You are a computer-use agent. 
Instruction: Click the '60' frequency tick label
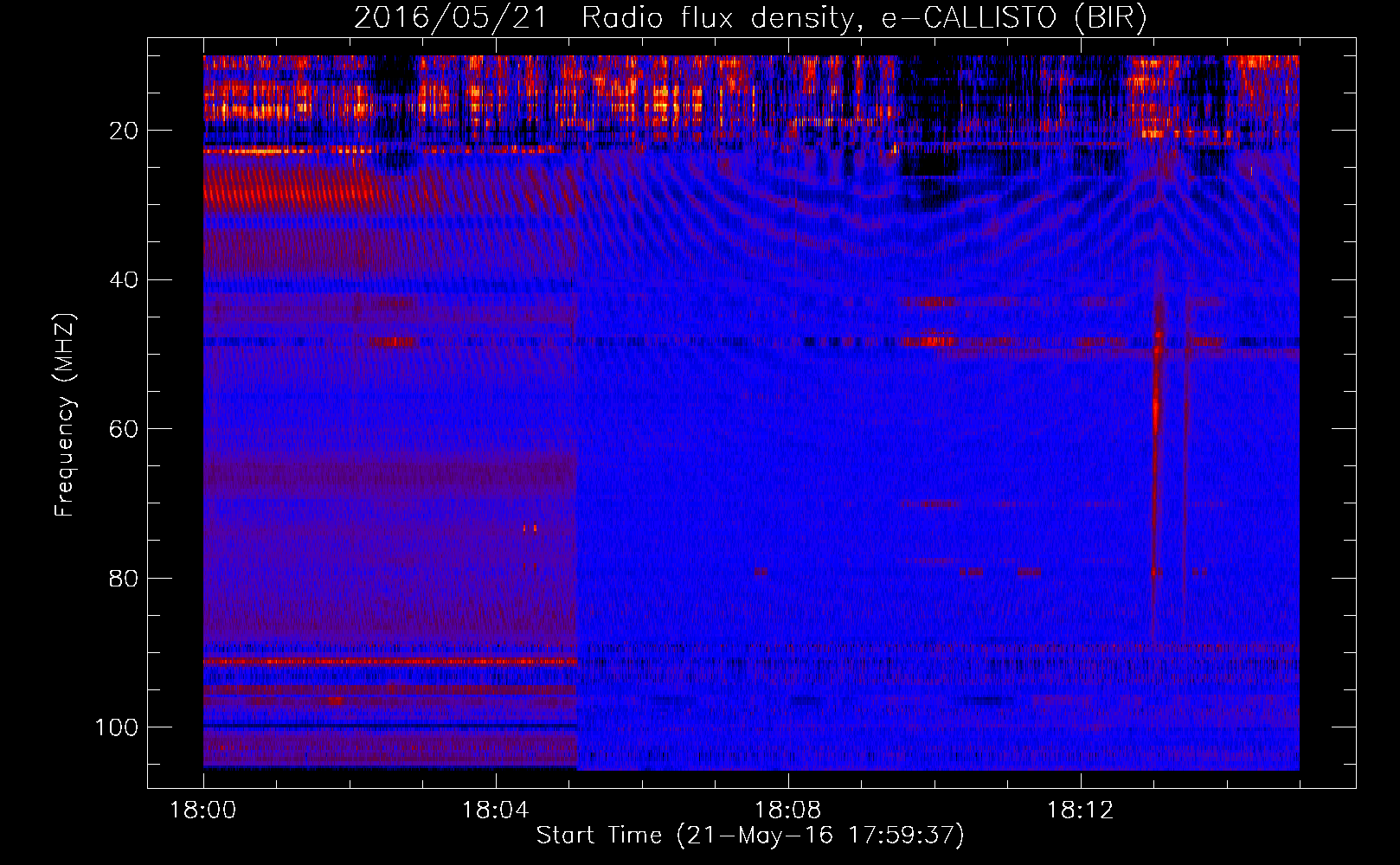[x=124, y=429]
